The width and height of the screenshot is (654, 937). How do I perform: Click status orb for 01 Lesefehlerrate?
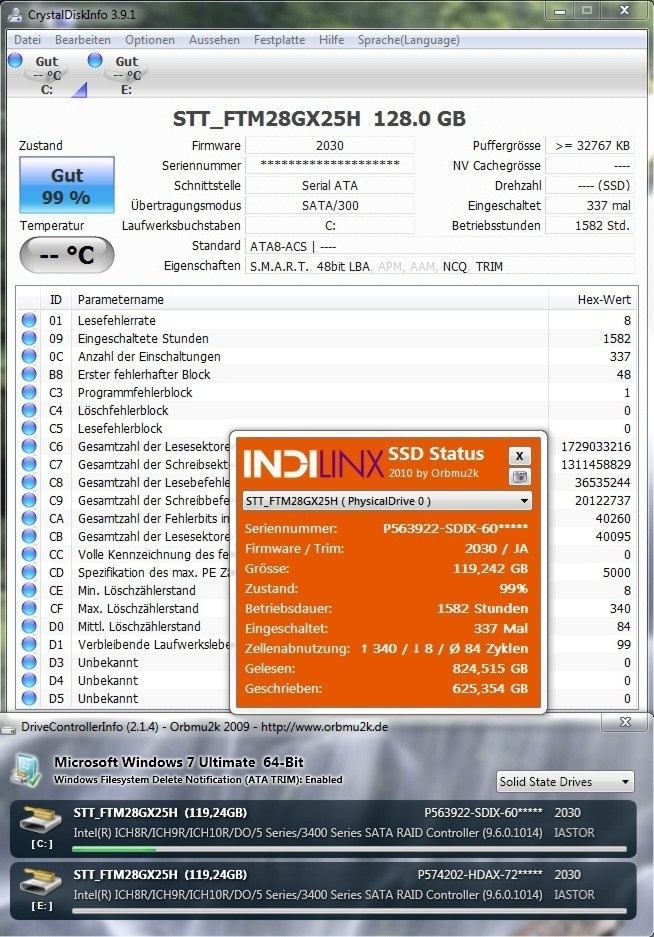coord(29,320)
